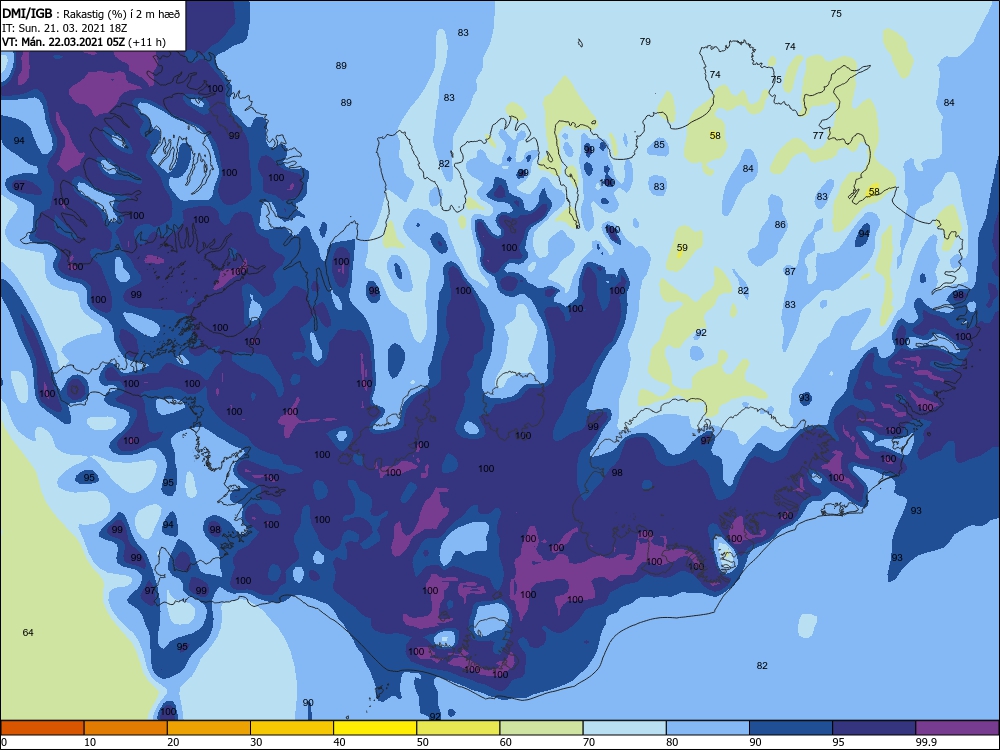Click the 'Rakastig (%) í 2 m hæð' label

(x=121, y=14)
